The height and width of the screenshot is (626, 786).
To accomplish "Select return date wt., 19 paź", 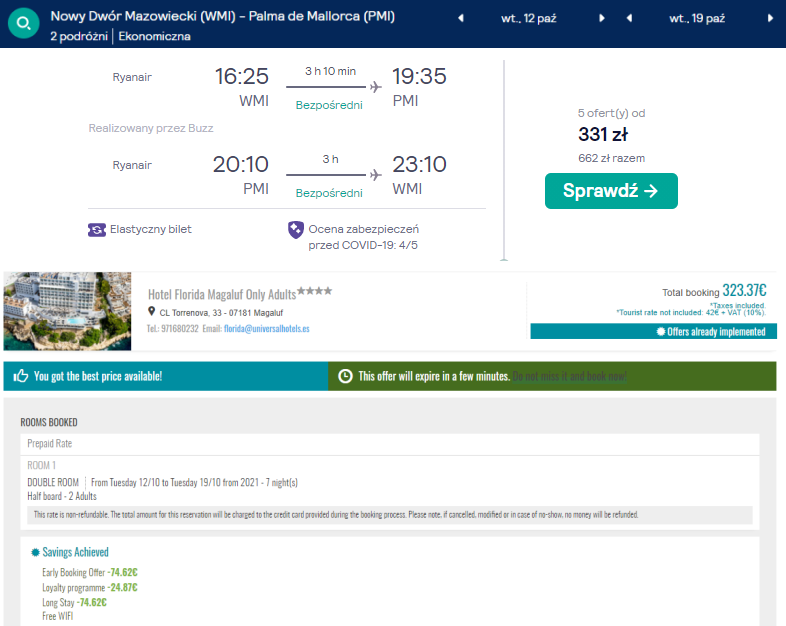I will [x=697, y=19].
